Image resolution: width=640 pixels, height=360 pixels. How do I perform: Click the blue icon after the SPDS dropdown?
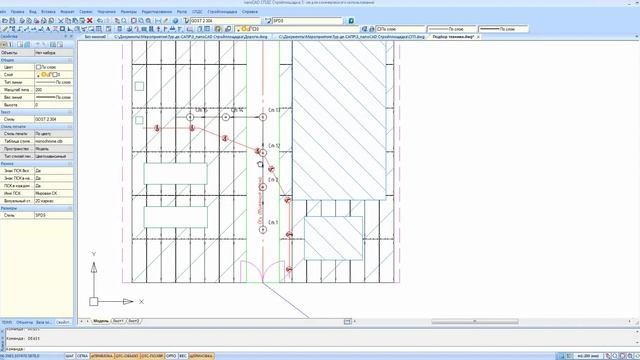pyautogui.click(x=351, y=20)
